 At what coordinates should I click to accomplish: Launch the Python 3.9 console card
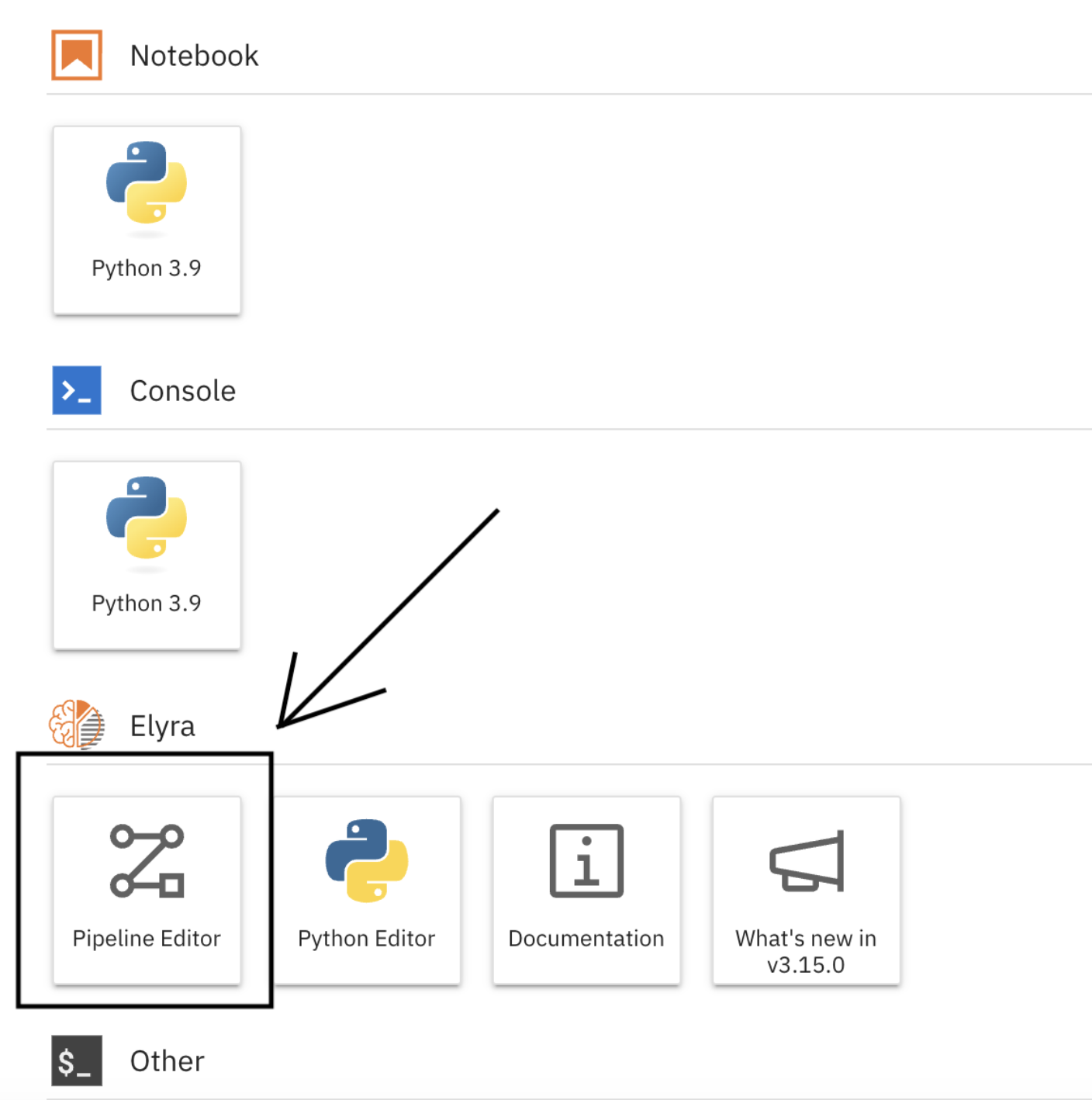click(147, 555)
